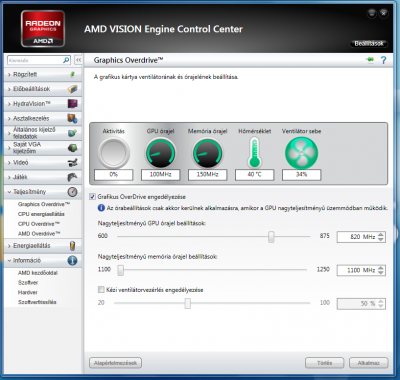Click the 34% fan speed readout
The image size is (400, 380).
(x=301, y=175)
